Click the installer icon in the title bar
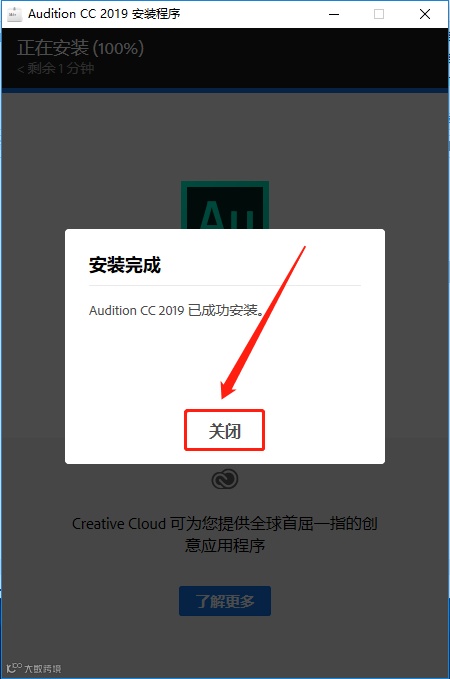The image size is (450, 679). pyautogui.click(x=14, y=14)
